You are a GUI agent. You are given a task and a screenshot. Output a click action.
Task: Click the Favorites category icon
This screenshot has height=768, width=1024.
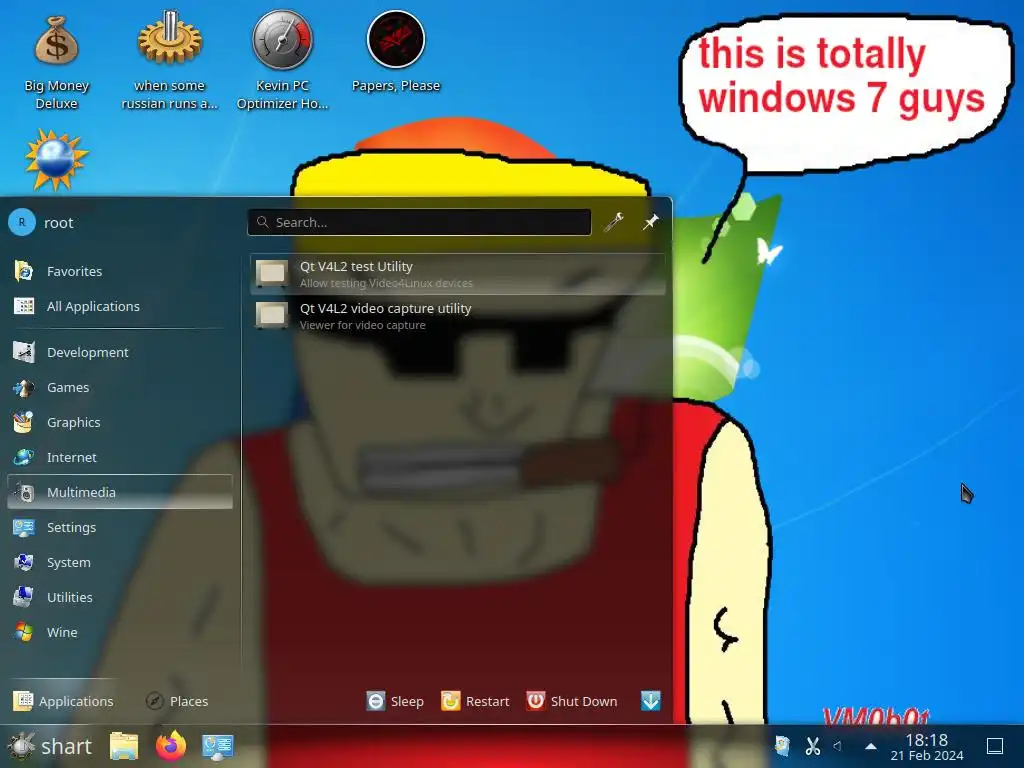pos(24,271)
